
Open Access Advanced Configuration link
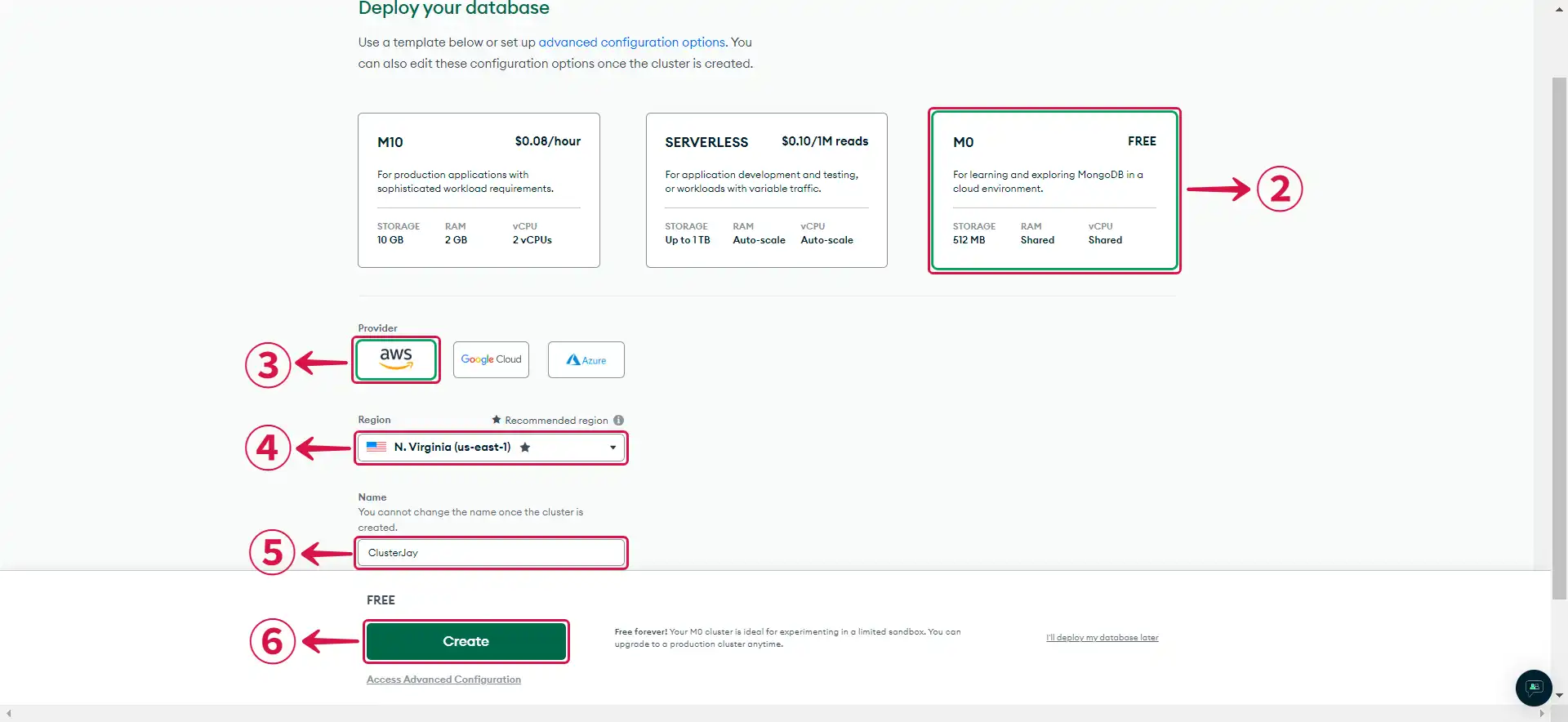(x=443, y=680)
